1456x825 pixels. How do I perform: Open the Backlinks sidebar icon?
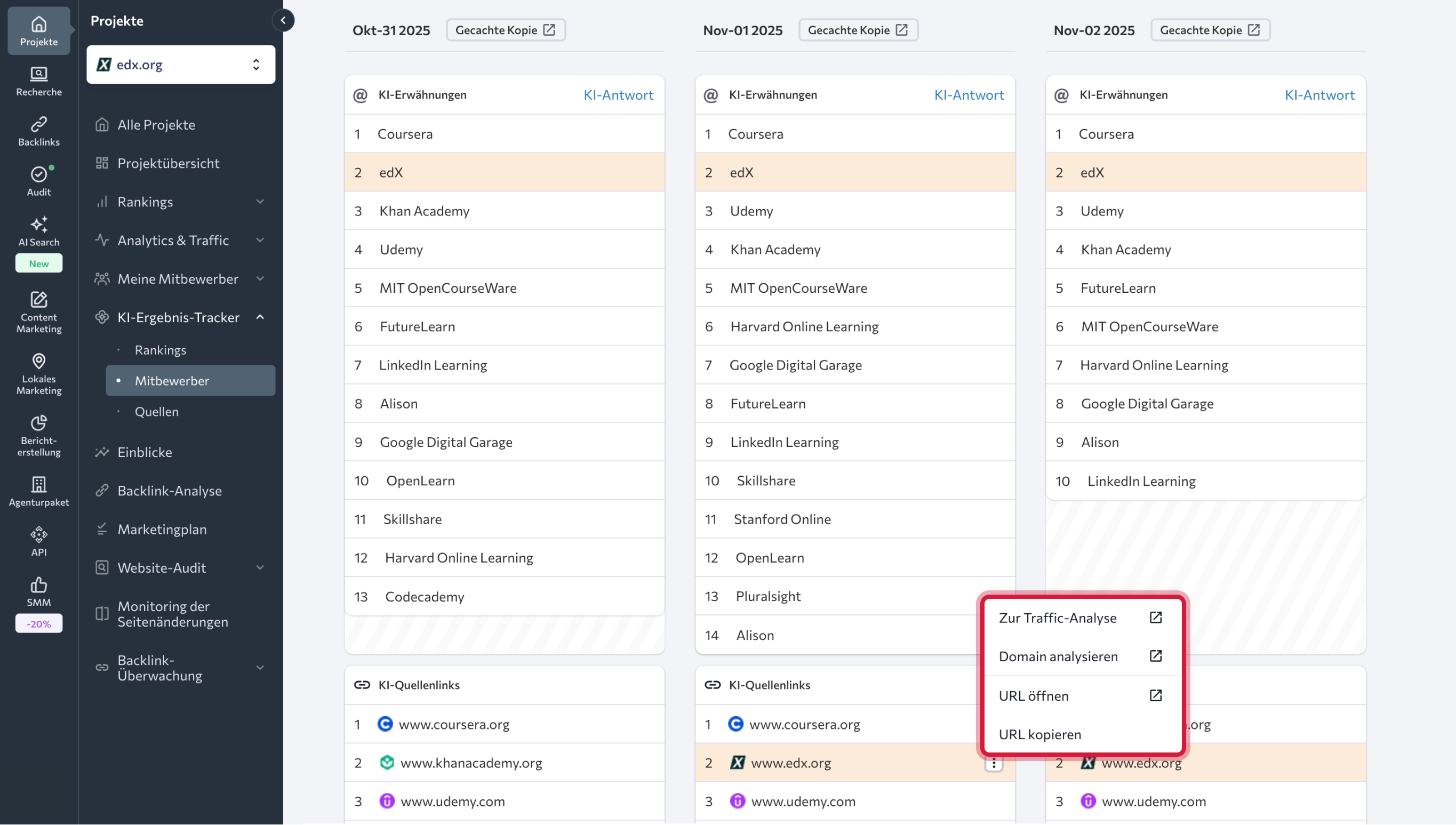[x=38, y=131]
